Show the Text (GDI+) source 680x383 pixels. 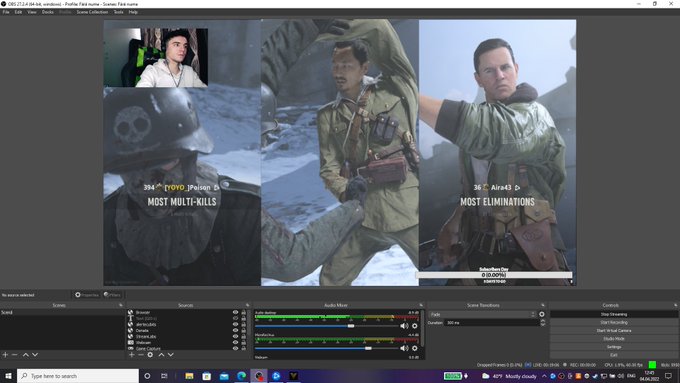235,318
